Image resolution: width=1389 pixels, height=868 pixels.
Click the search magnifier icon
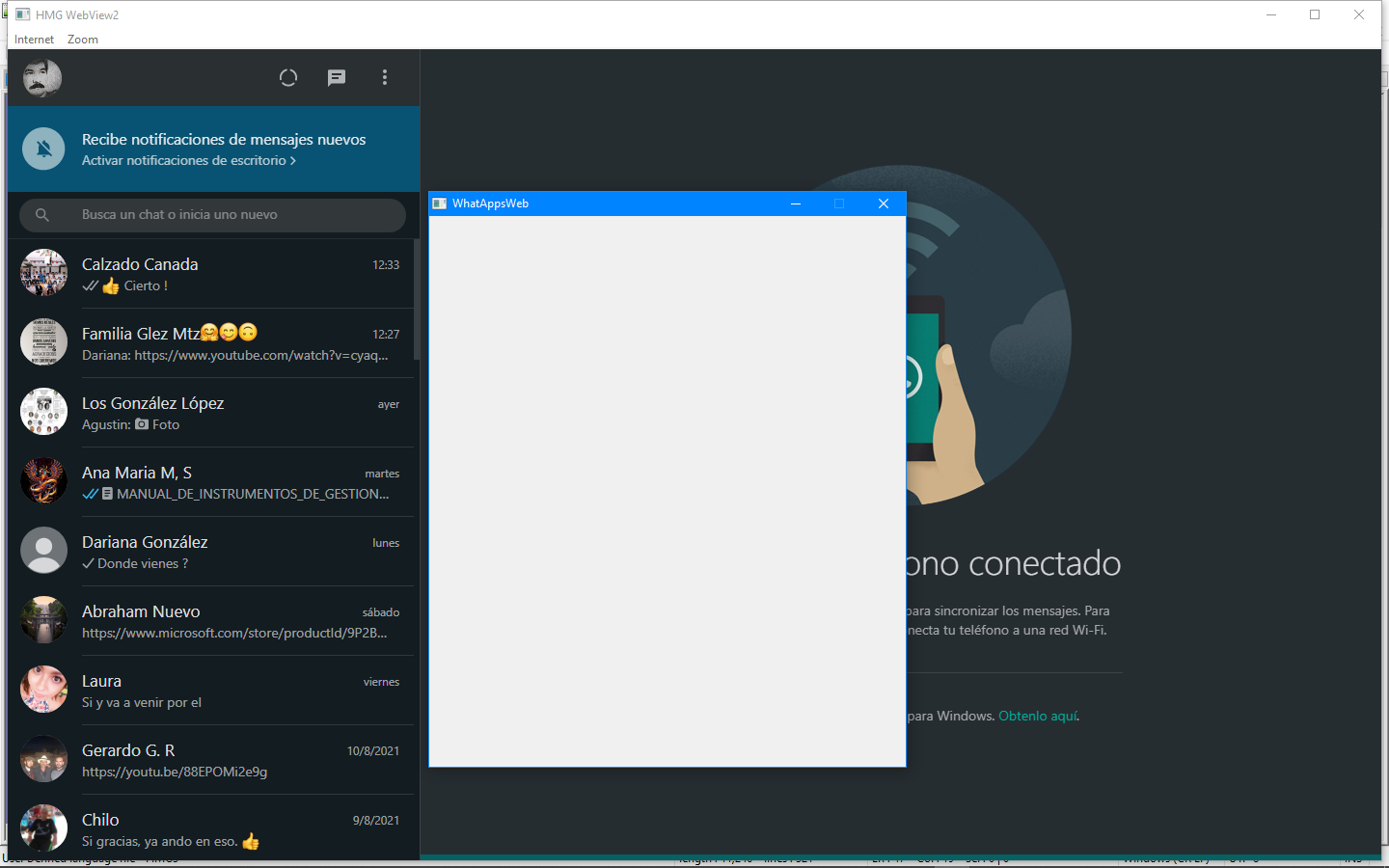tap(42, 215)
